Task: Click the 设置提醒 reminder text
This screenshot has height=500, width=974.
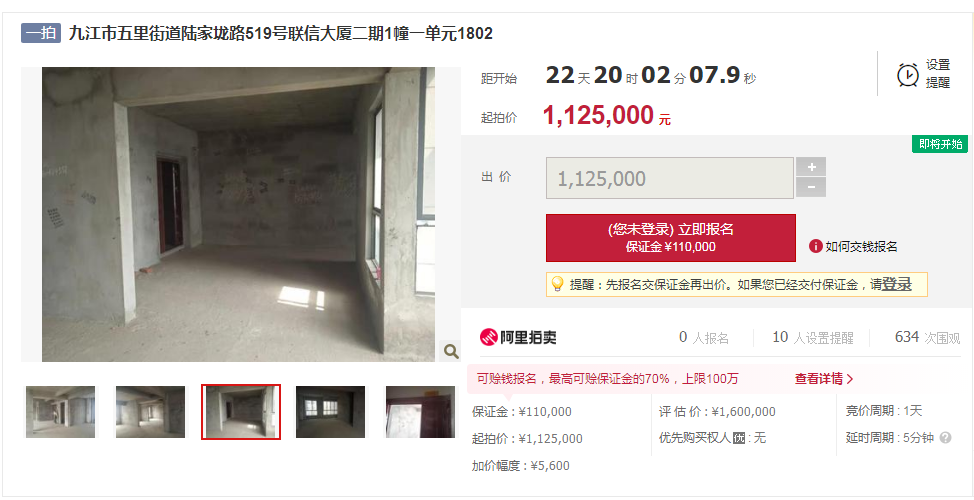Action: [938, 74]
